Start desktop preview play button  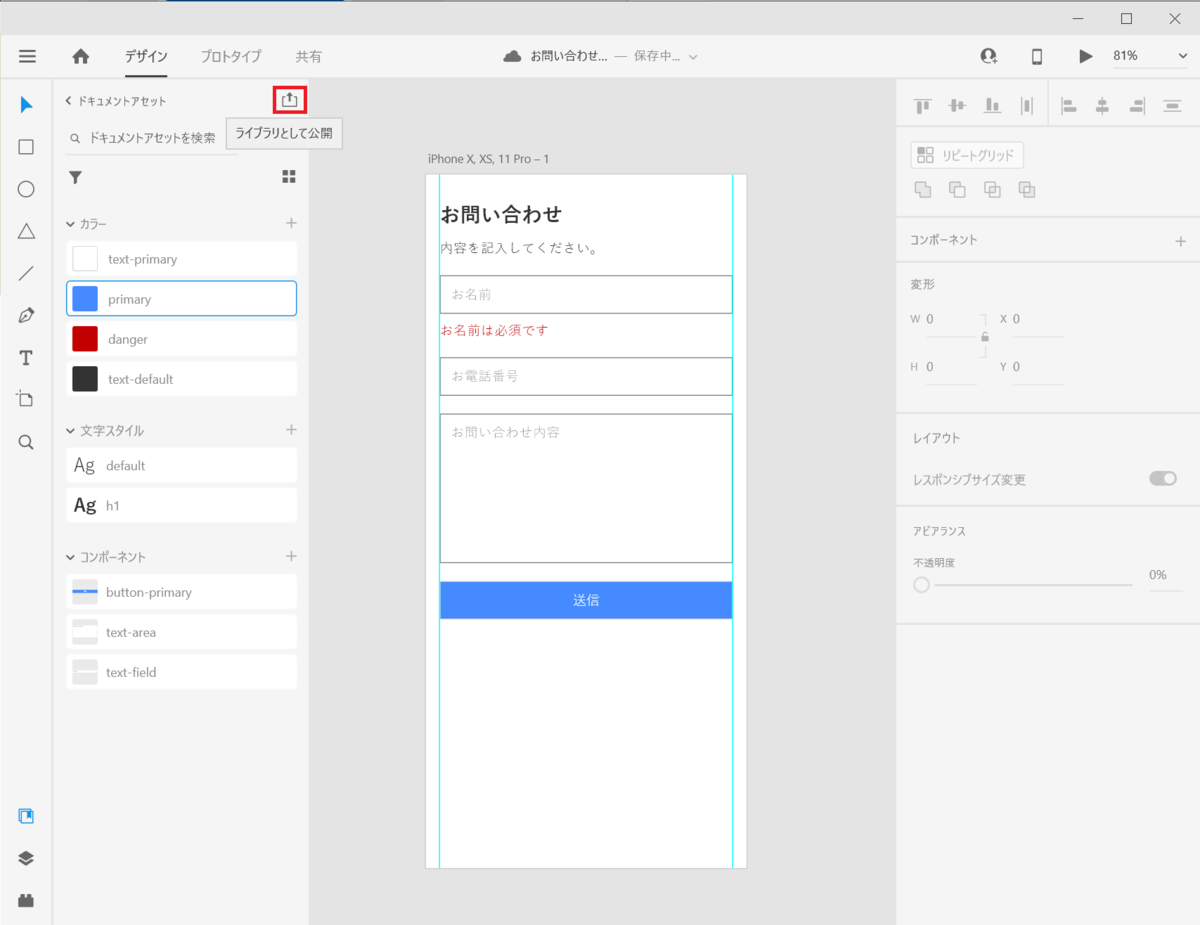1086,57
